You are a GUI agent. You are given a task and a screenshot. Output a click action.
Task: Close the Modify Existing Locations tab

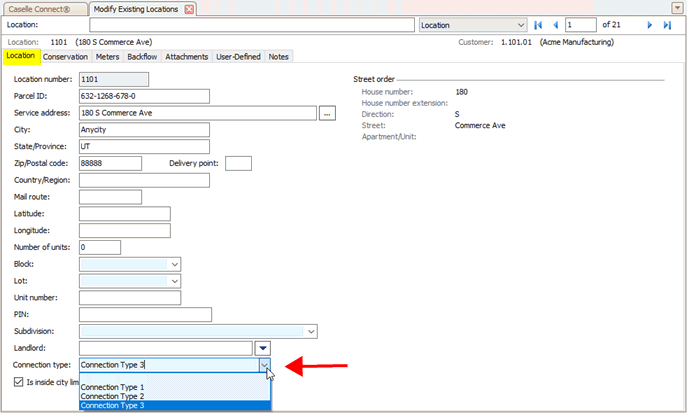coord(190,8)
